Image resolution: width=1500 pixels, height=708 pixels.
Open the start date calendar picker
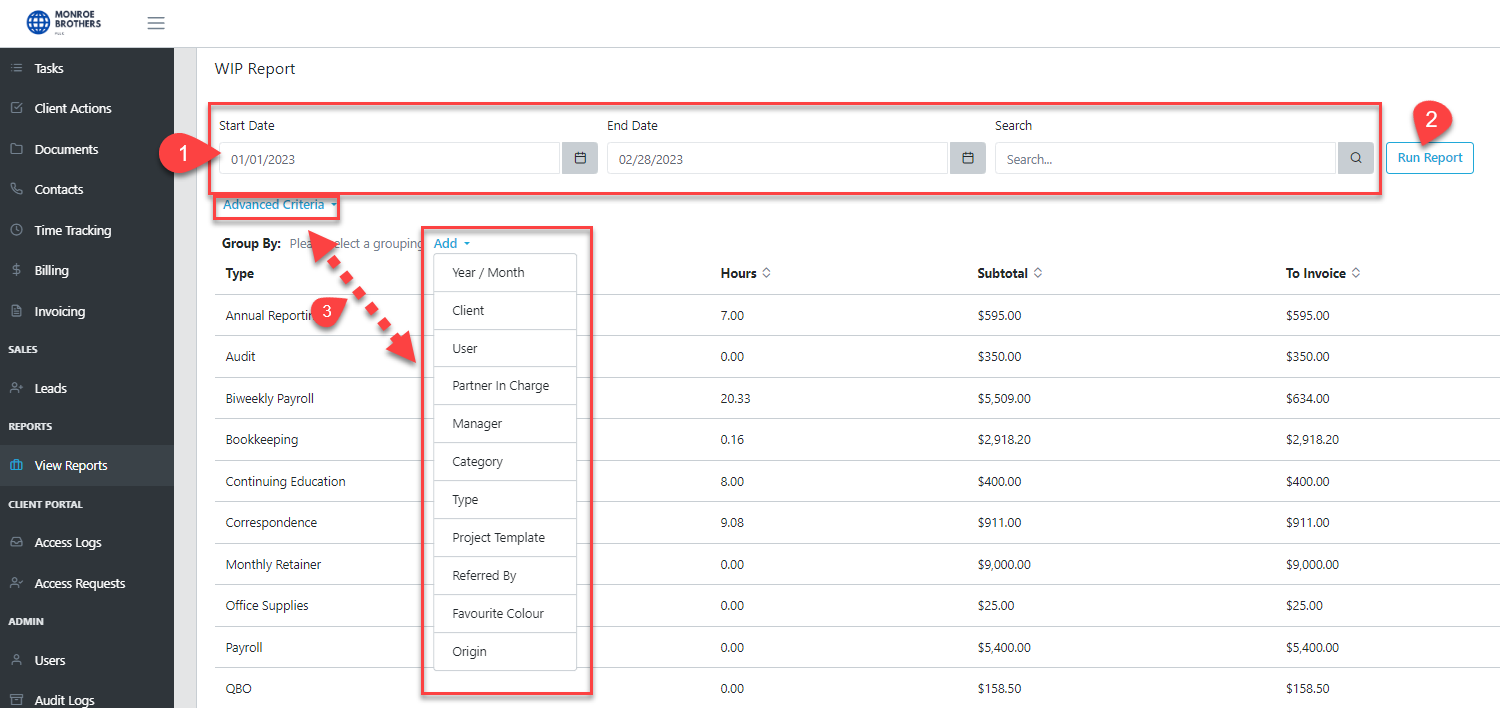point(579,157)
